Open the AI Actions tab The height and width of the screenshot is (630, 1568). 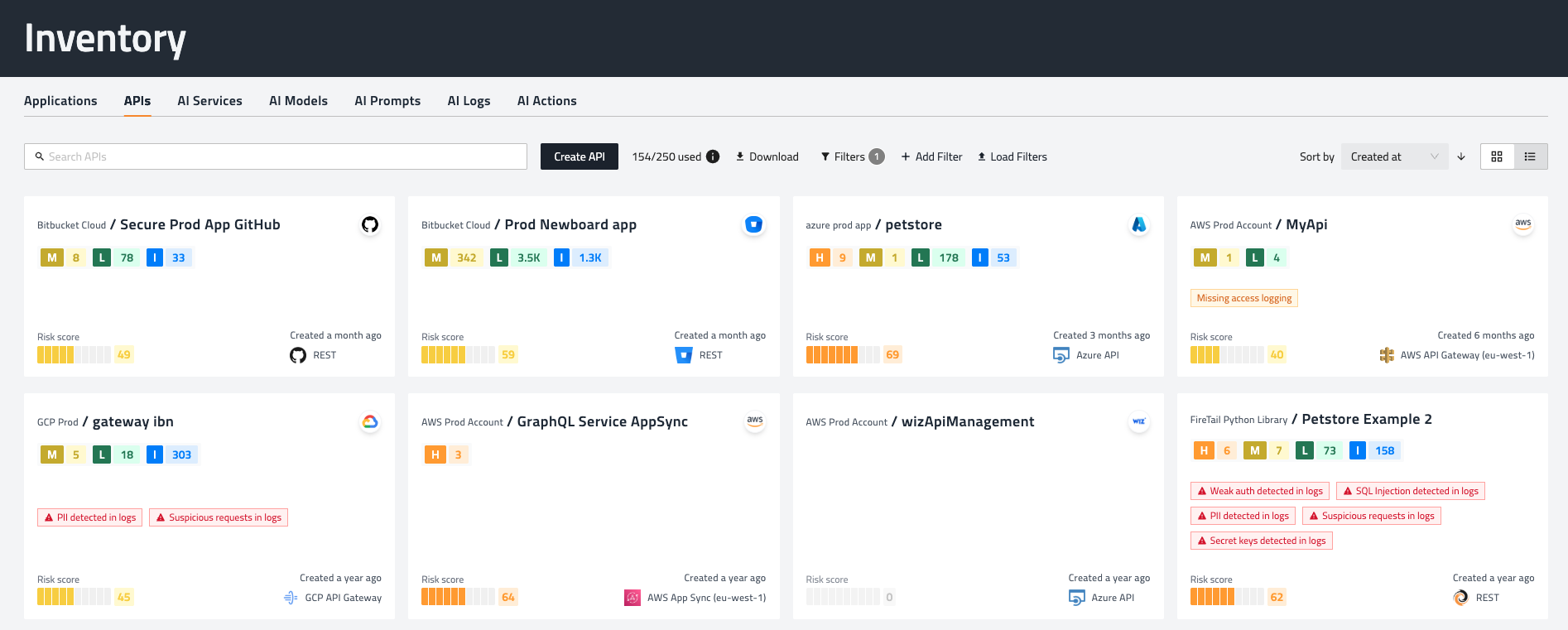coord(546,101)
